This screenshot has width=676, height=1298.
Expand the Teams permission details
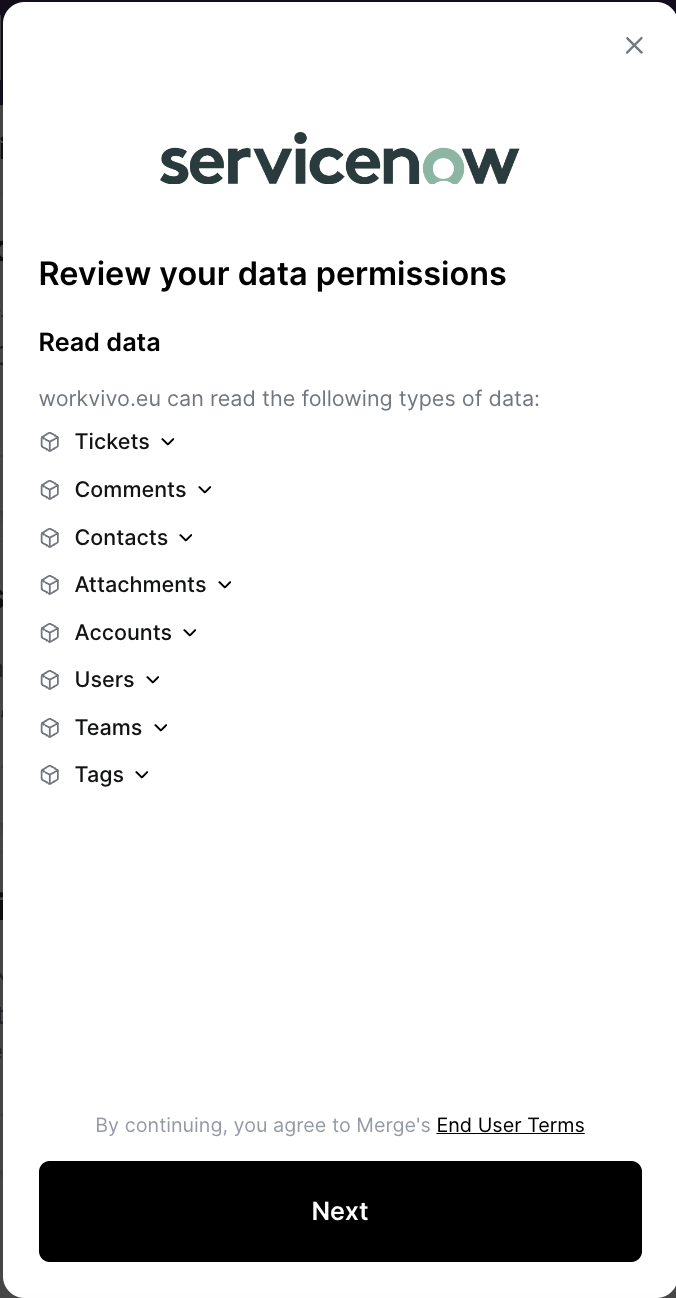pos(161,727)
